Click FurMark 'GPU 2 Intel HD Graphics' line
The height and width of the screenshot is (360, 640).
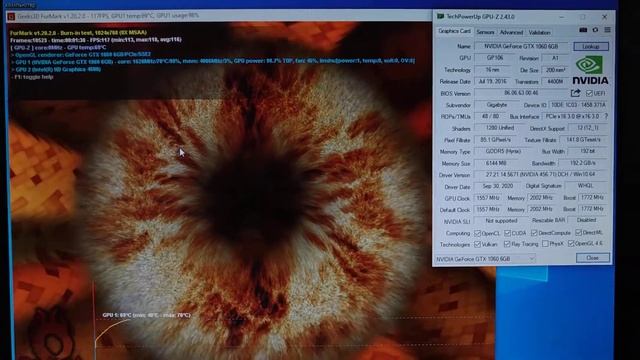pos(56,69)
